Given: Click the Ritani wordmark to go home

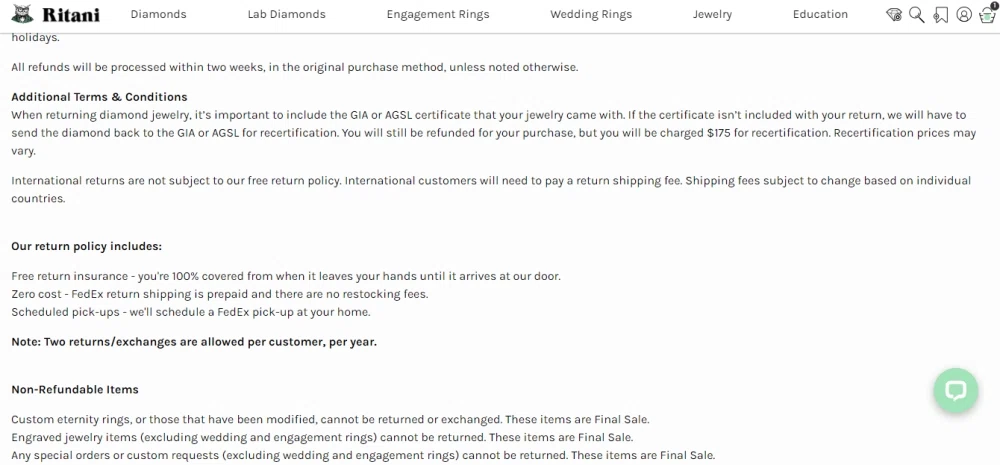Looking at the screenshot, I should [x=70, y=15].
